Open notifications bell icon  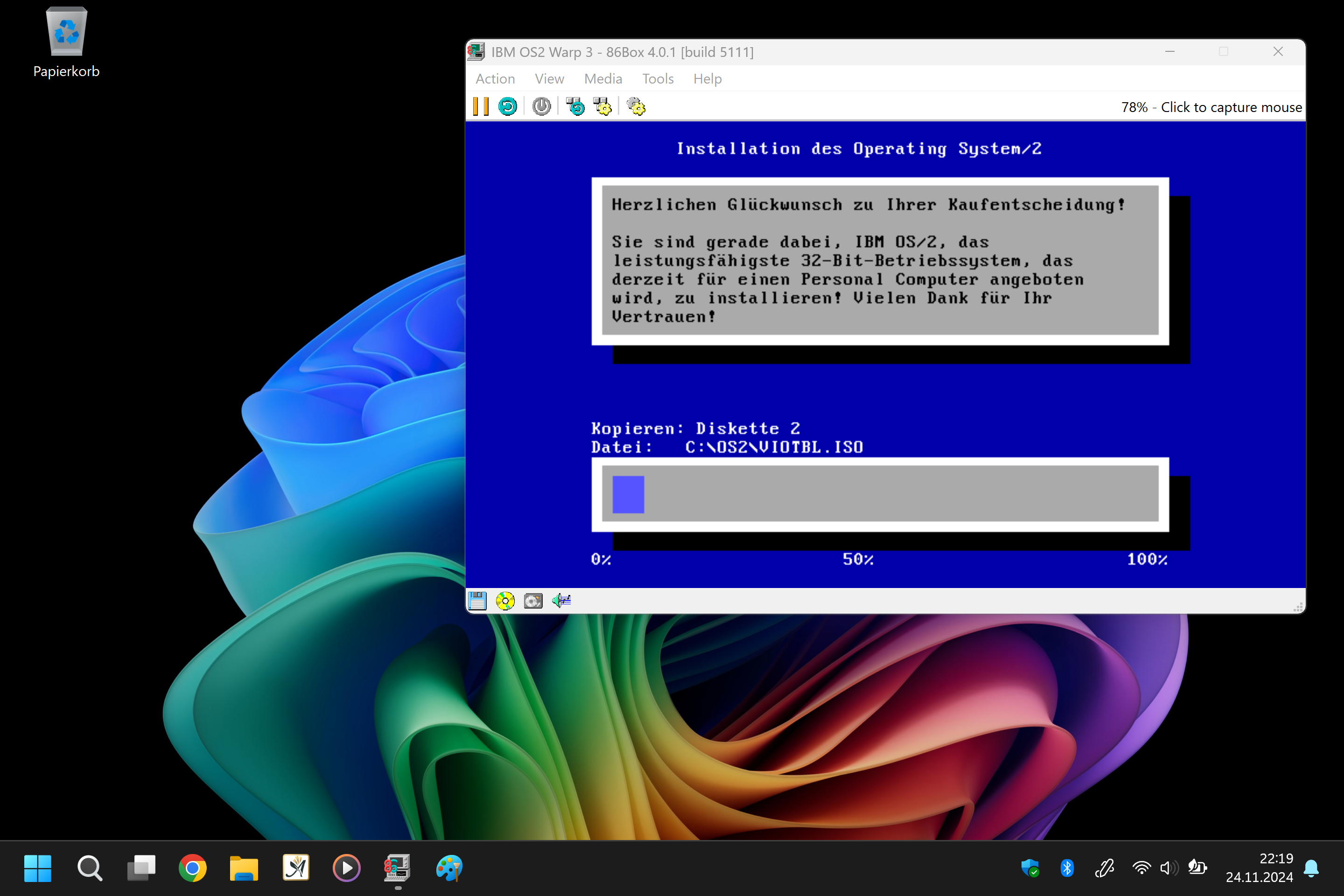[1311, 868]
